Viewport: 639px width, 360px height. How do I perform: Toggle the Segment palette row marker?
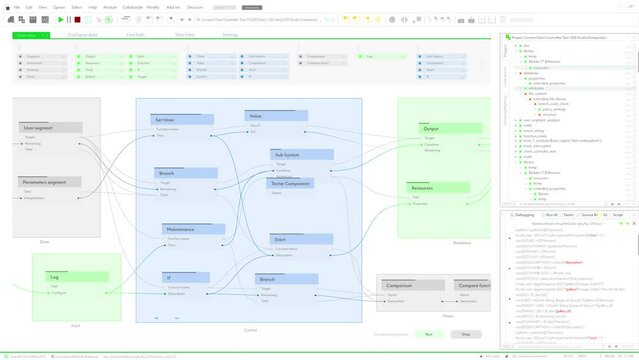pos(20,56)
